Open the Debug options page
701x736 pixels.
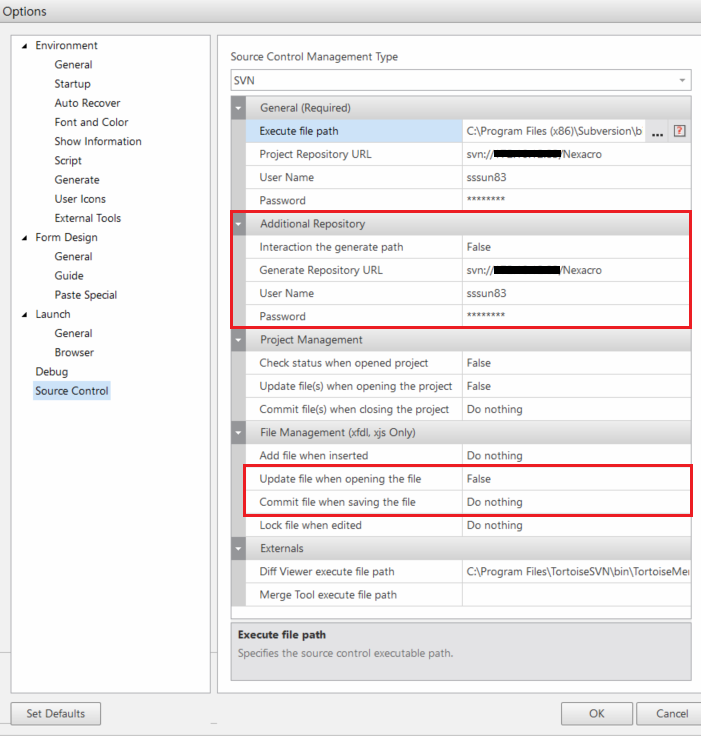pyautogui.click(x=52, y=371)
